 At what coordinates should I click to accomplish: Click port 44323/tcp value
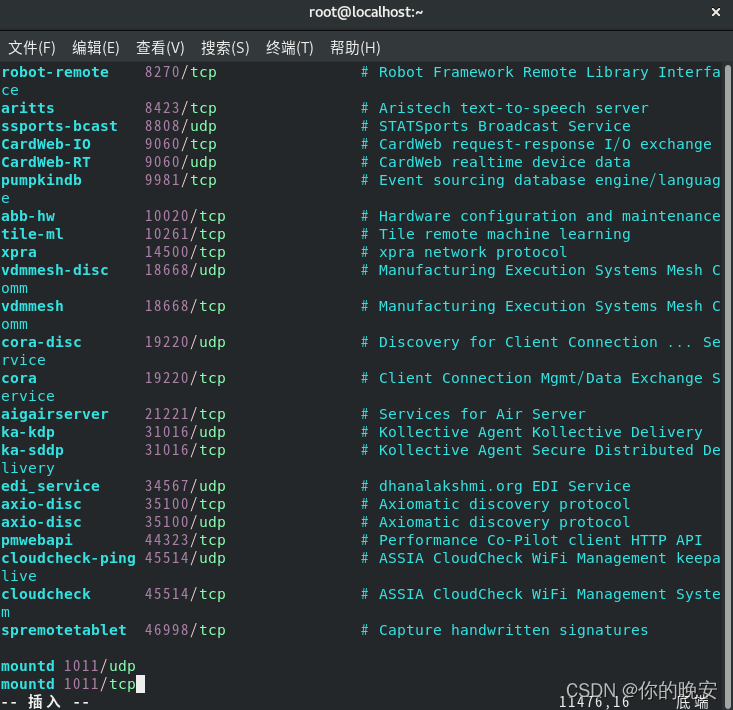pos(185,540)
